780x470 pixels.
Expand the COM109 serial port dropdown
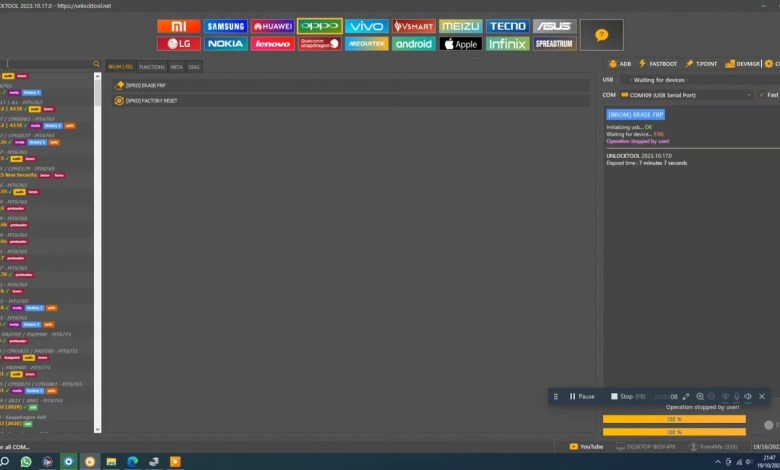pos(750,95)
